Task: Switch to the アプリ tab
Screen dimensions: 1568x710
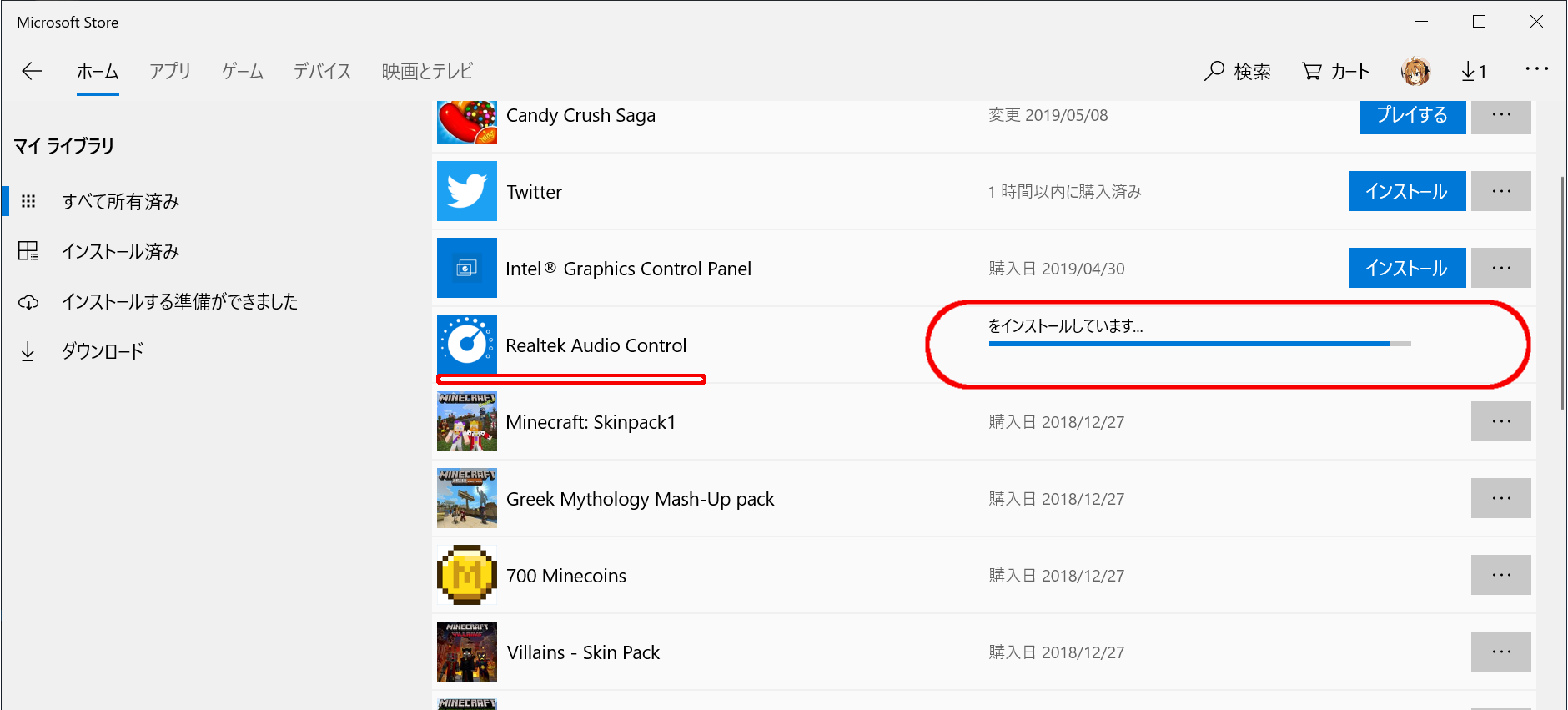Action: pyautogui.click(x=170, y=72)
